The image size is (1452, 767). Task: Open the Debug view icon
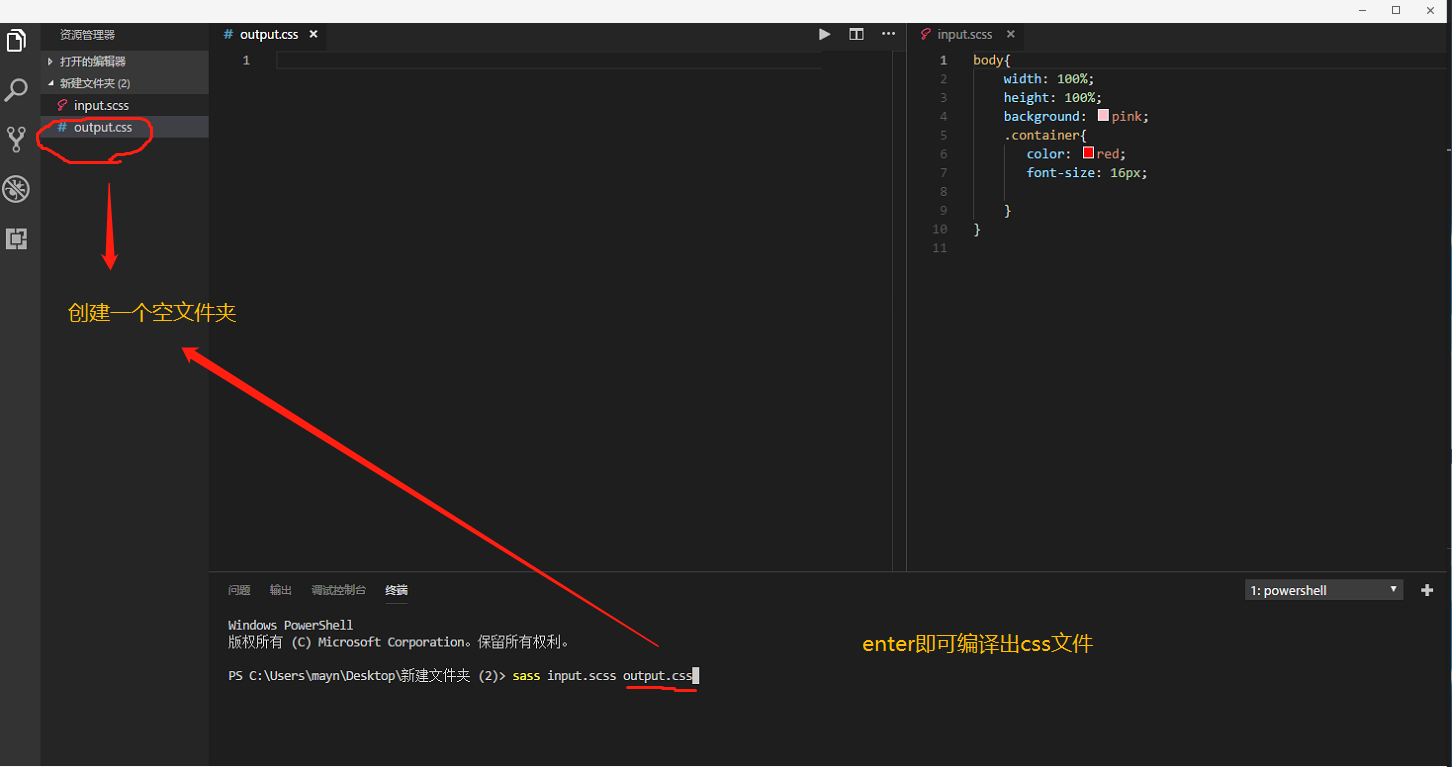[x=16, y=189]
